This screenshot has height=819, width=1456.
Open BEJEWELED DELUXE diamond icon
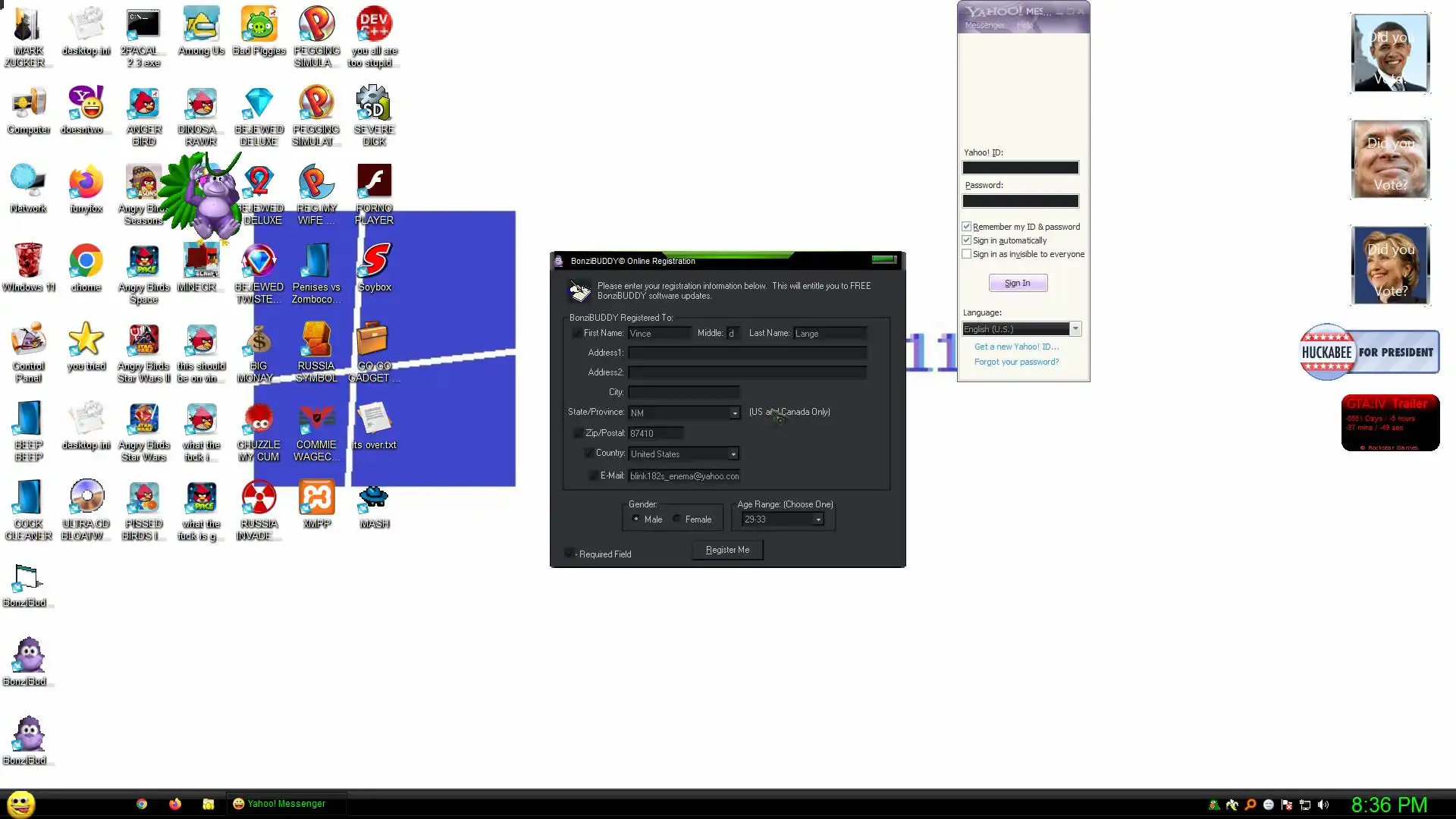point(259,105)
